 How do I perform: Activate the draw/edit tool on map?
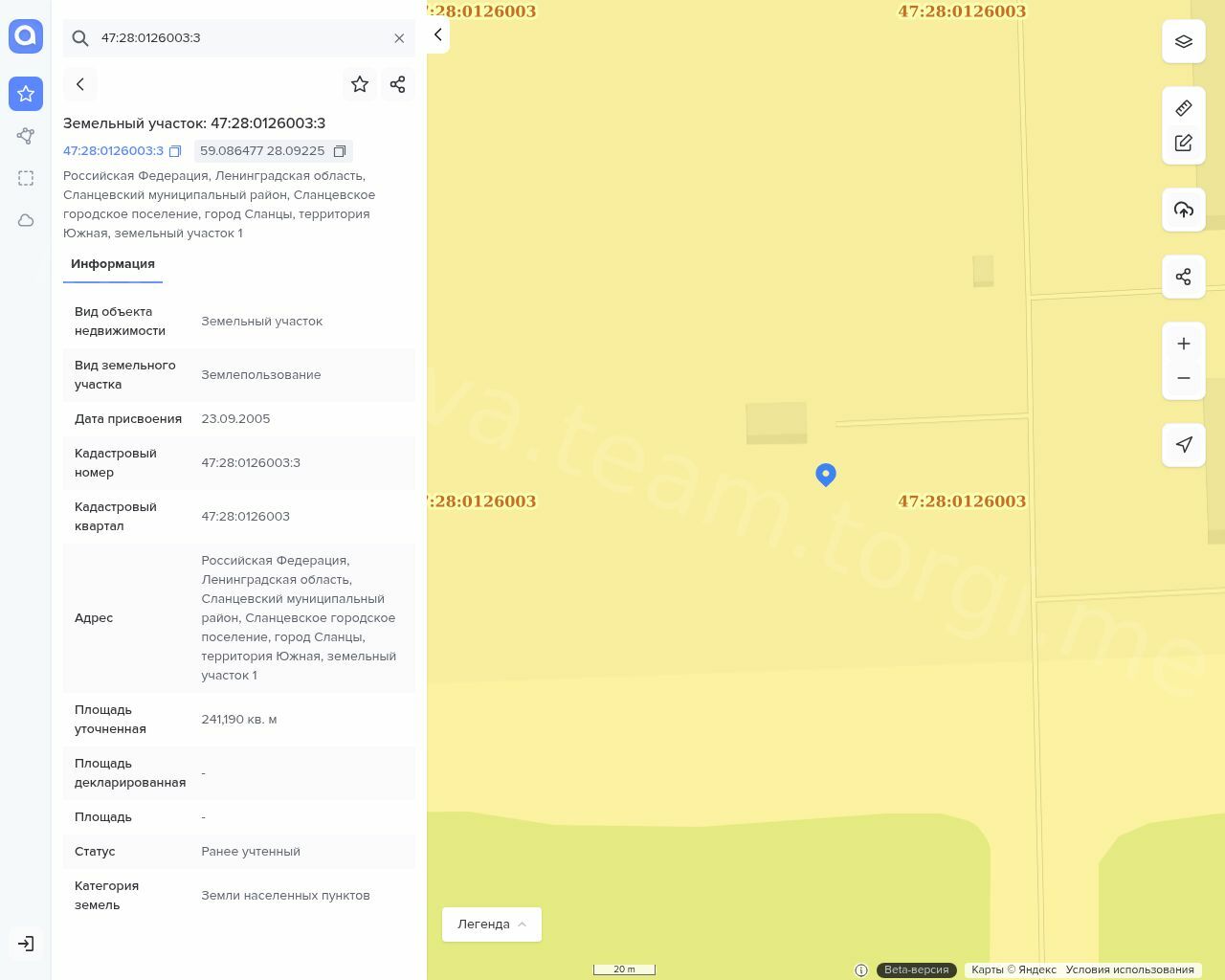tap(1183, 143)
